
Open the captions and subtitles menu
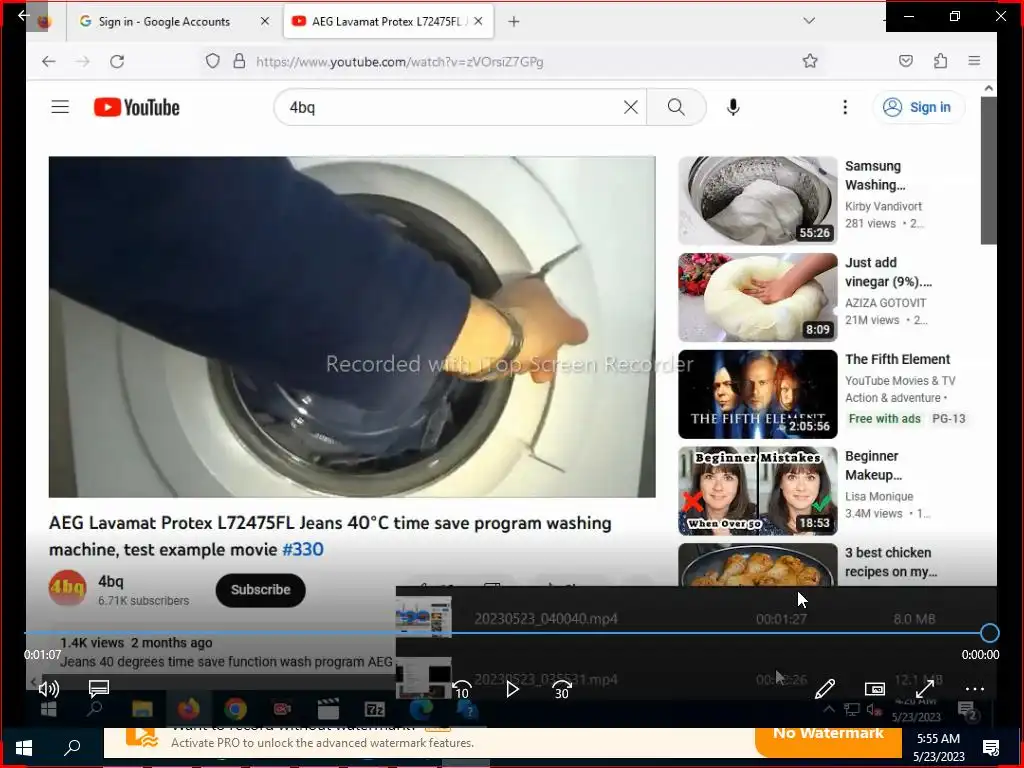pos(99,688)
